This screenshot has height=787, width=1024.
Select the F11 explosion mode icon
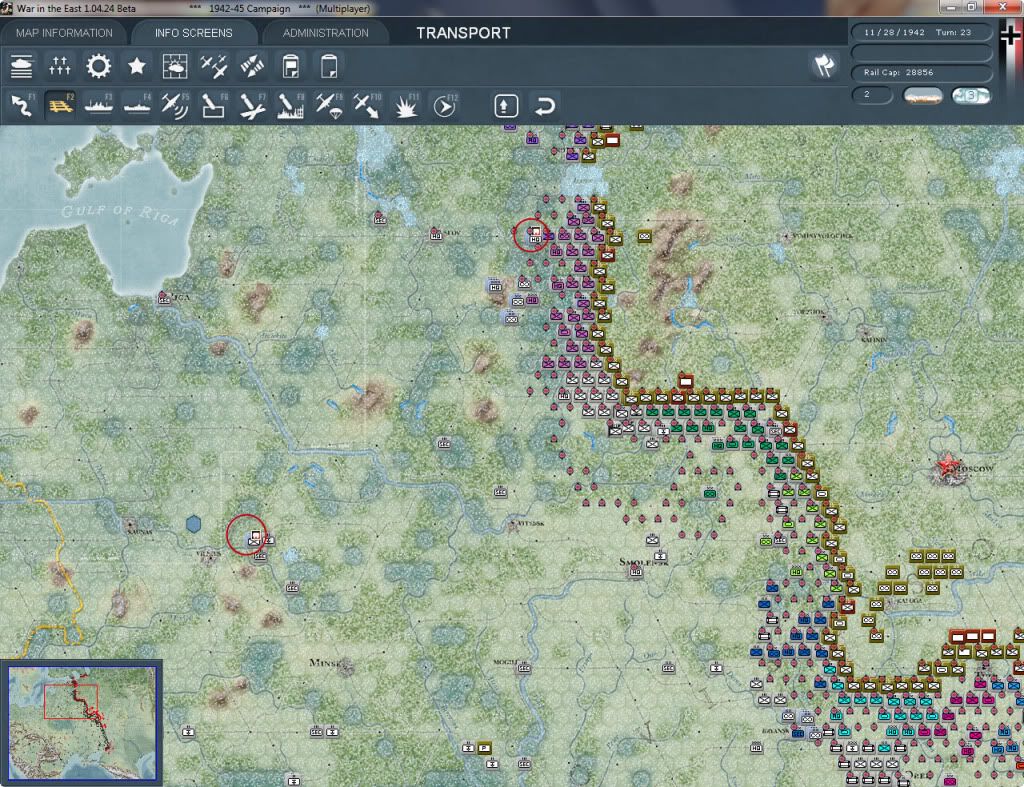click(406, 105)
